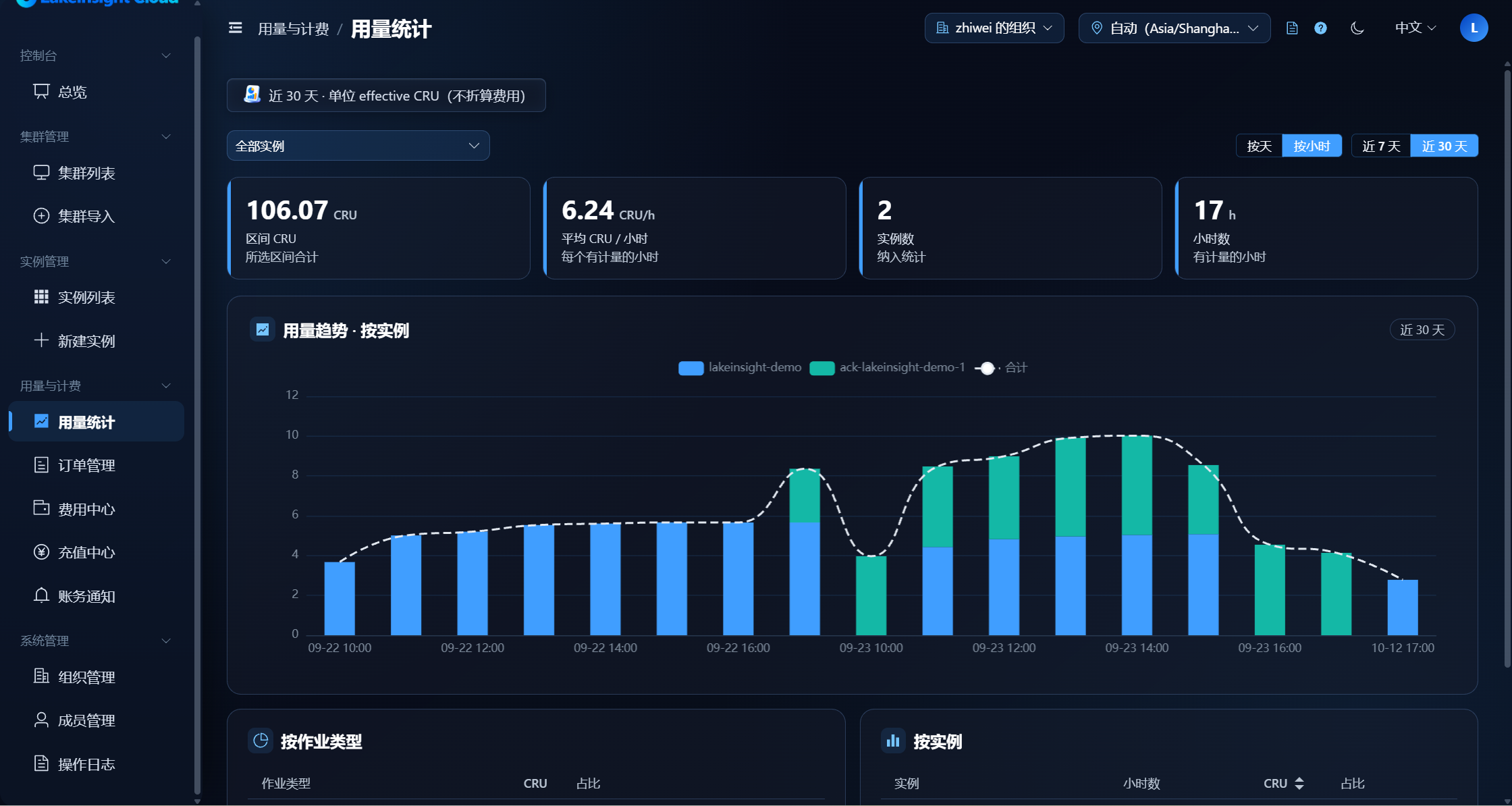The image size is (1512, 806).
Task: Open the help question mark icon
Action: (x=1320, y=28)
